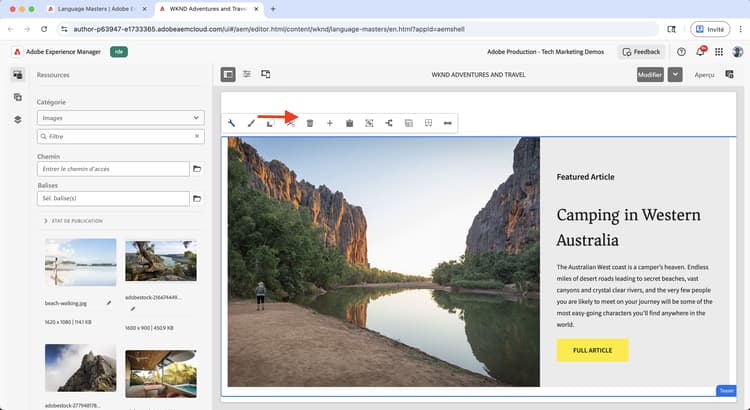Paste component using clipboard icon

(x=350, y=123)
